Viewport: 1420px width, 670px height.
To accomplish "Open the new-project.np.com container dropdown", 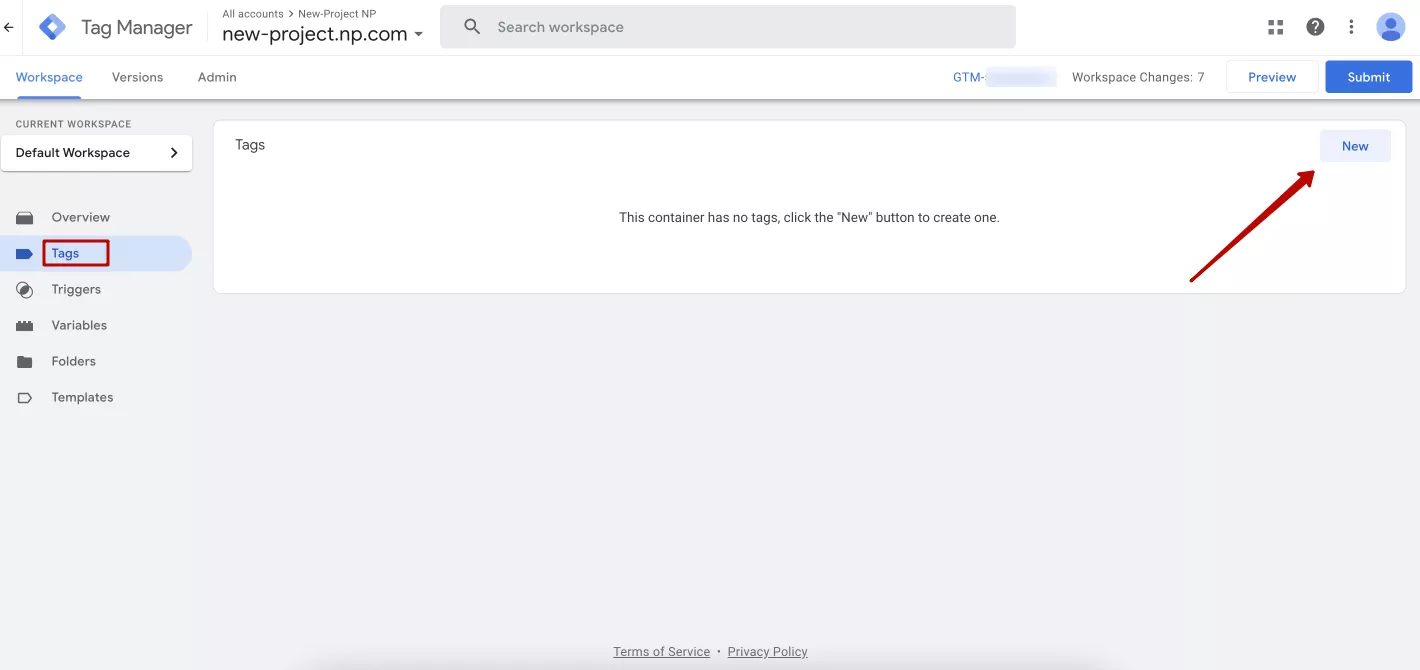I will [x=322, y=34].
